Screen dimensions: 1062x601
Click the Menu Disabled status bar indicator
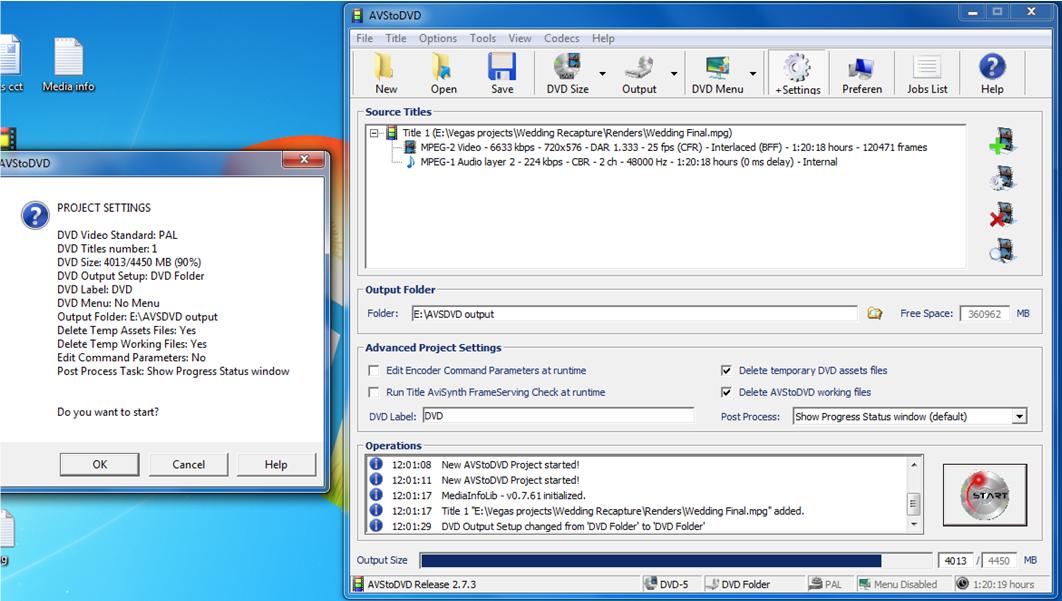[898, 584]
